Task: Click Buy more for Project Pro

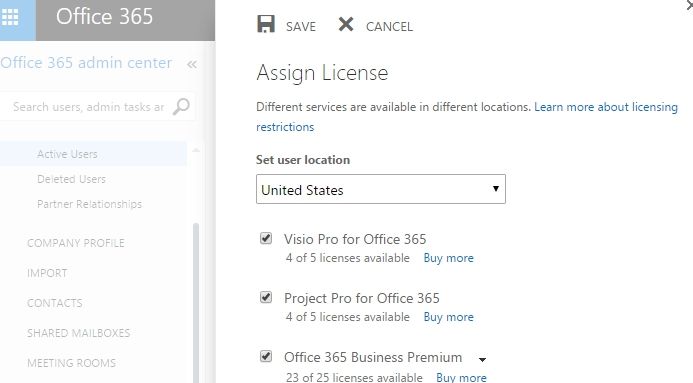Action: click(449, 317)
